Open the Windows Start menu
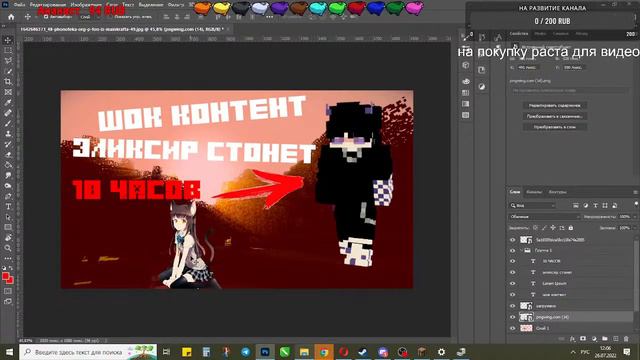 tap(9, 352)
